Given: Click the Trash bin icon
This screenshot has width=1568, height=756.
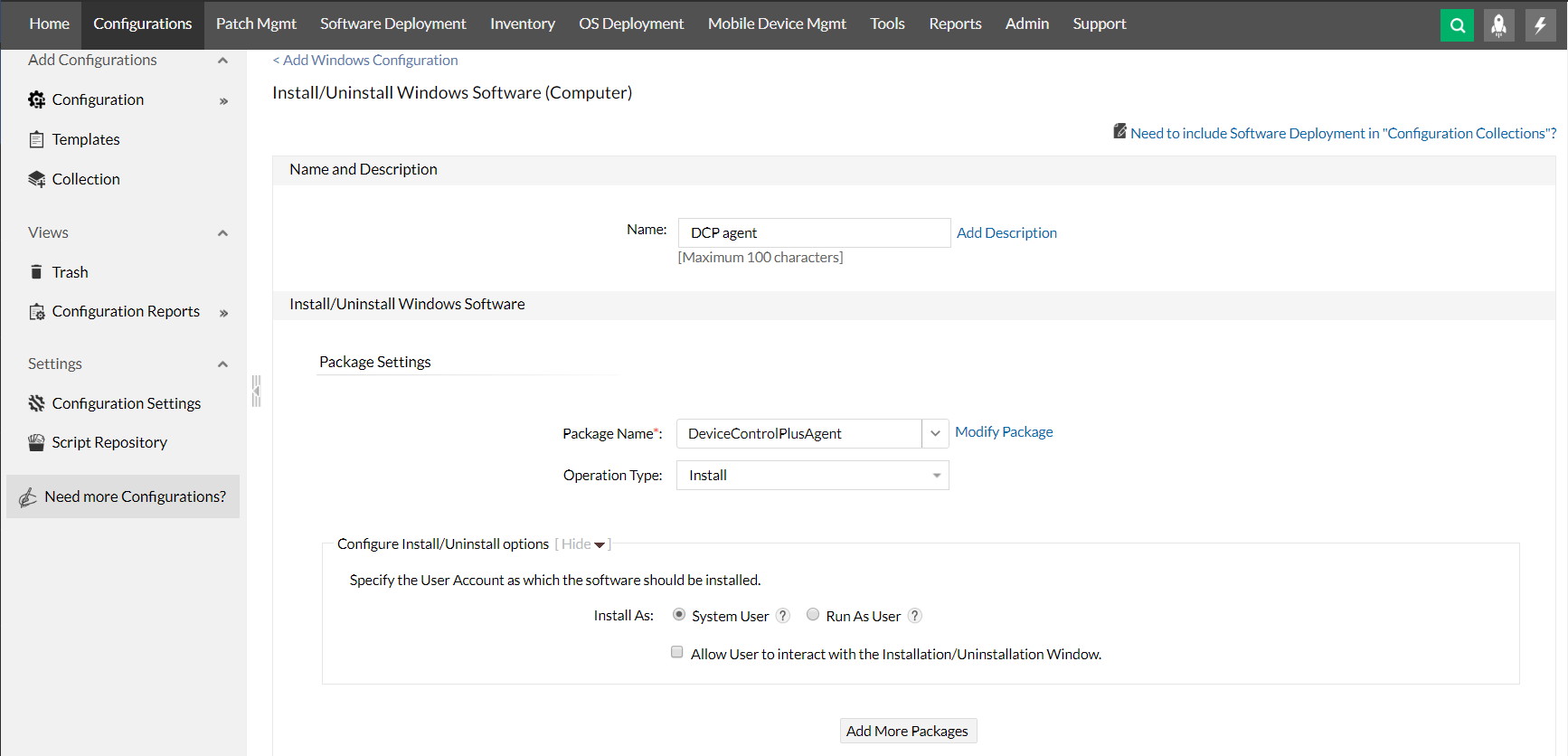Looking at the screenshot, I should (36, 272).
